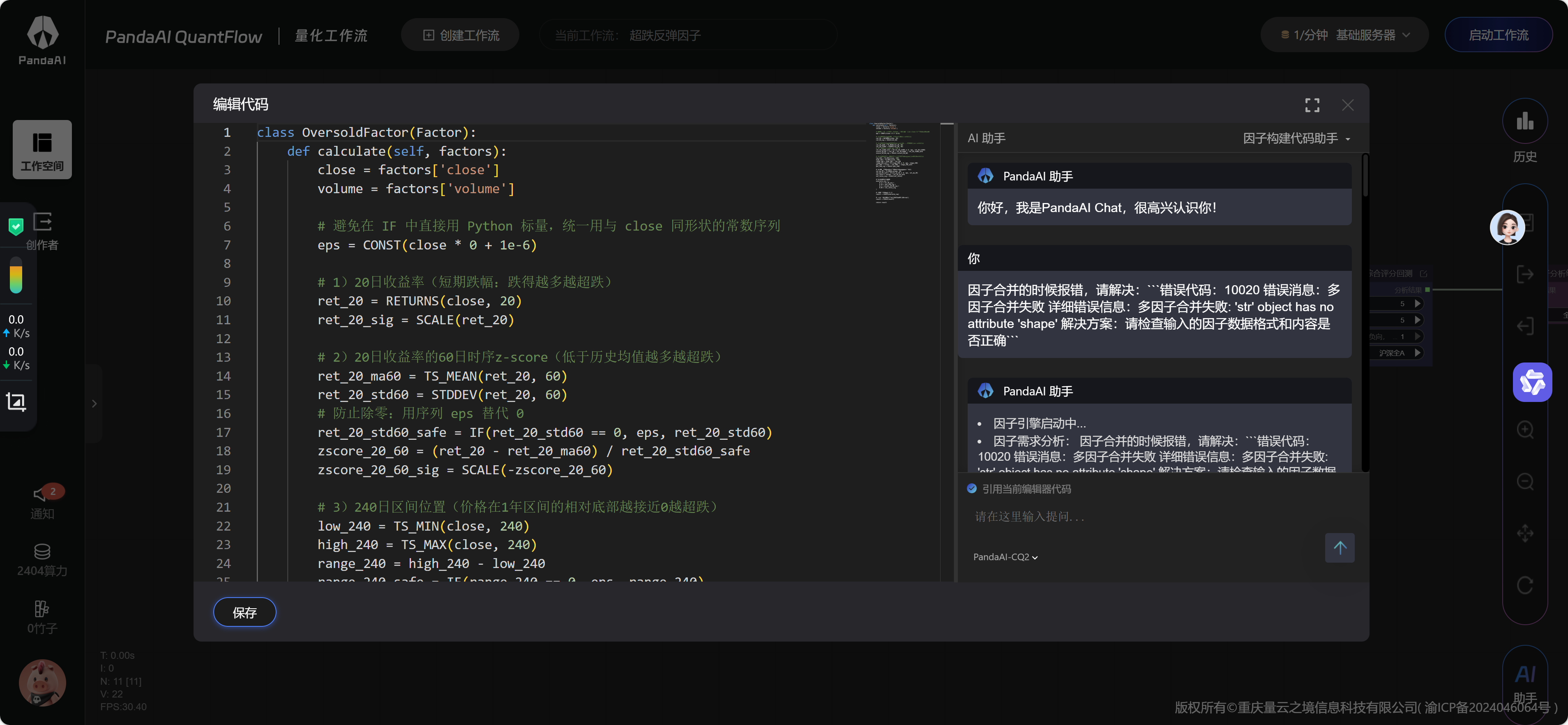Open 通知 notifications with the megaphone icon
Image resolution: width=1568 pixels, height=725 pixels.
coord(42,502)
